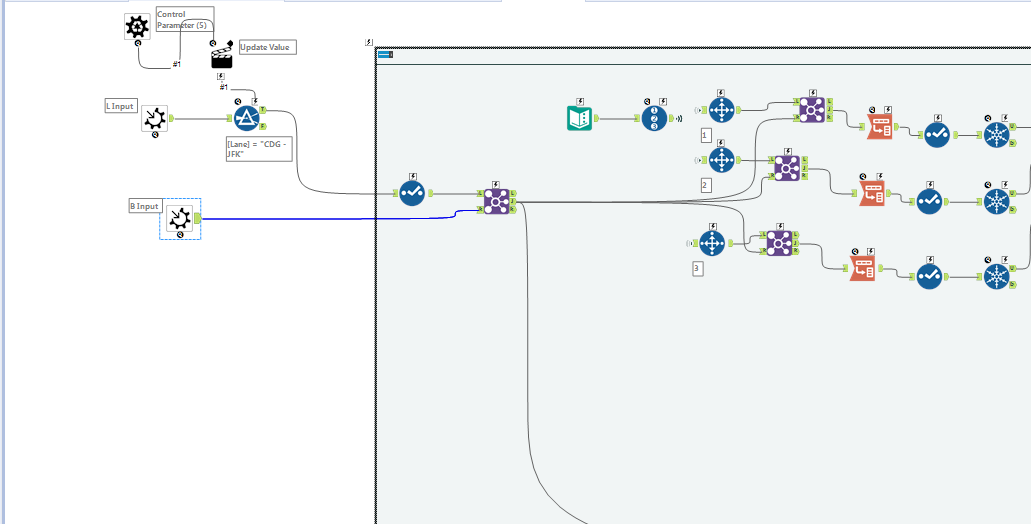Screen dimensions: 1031x524
Task: Select the Append Fields tool above annotation 3
Action: pos(711,243)
